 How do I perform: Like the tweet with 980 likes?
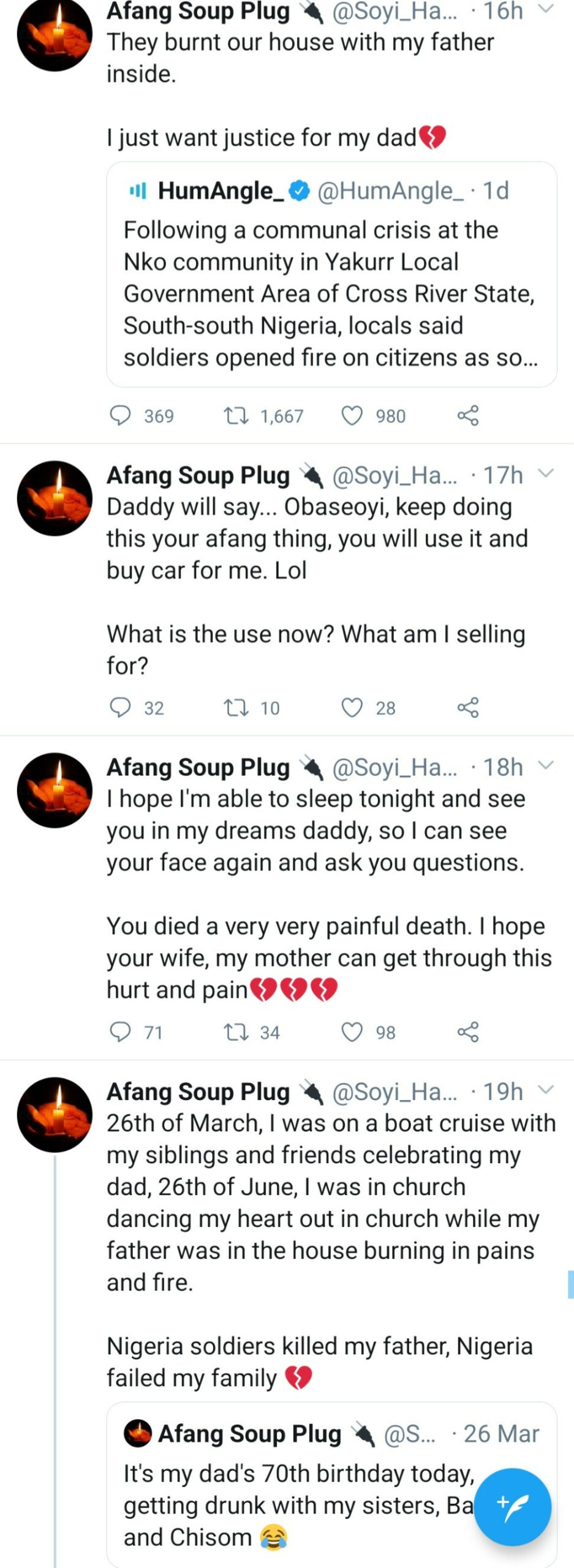[352, 417]
